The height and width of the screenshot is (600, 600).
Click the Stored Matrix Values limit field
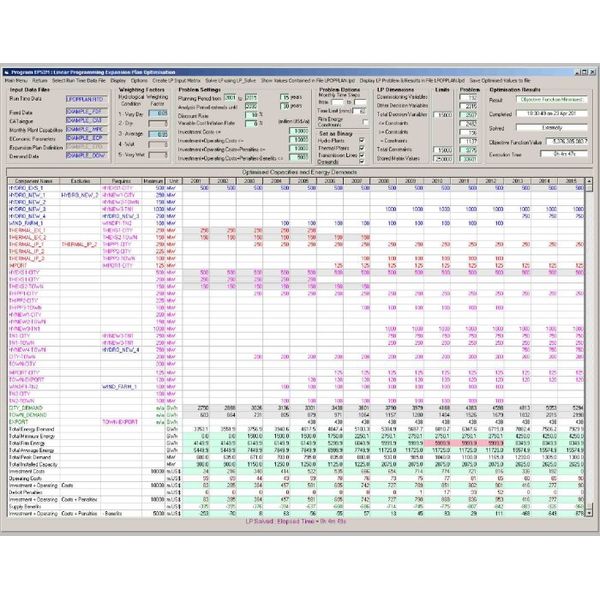(443, 159)
